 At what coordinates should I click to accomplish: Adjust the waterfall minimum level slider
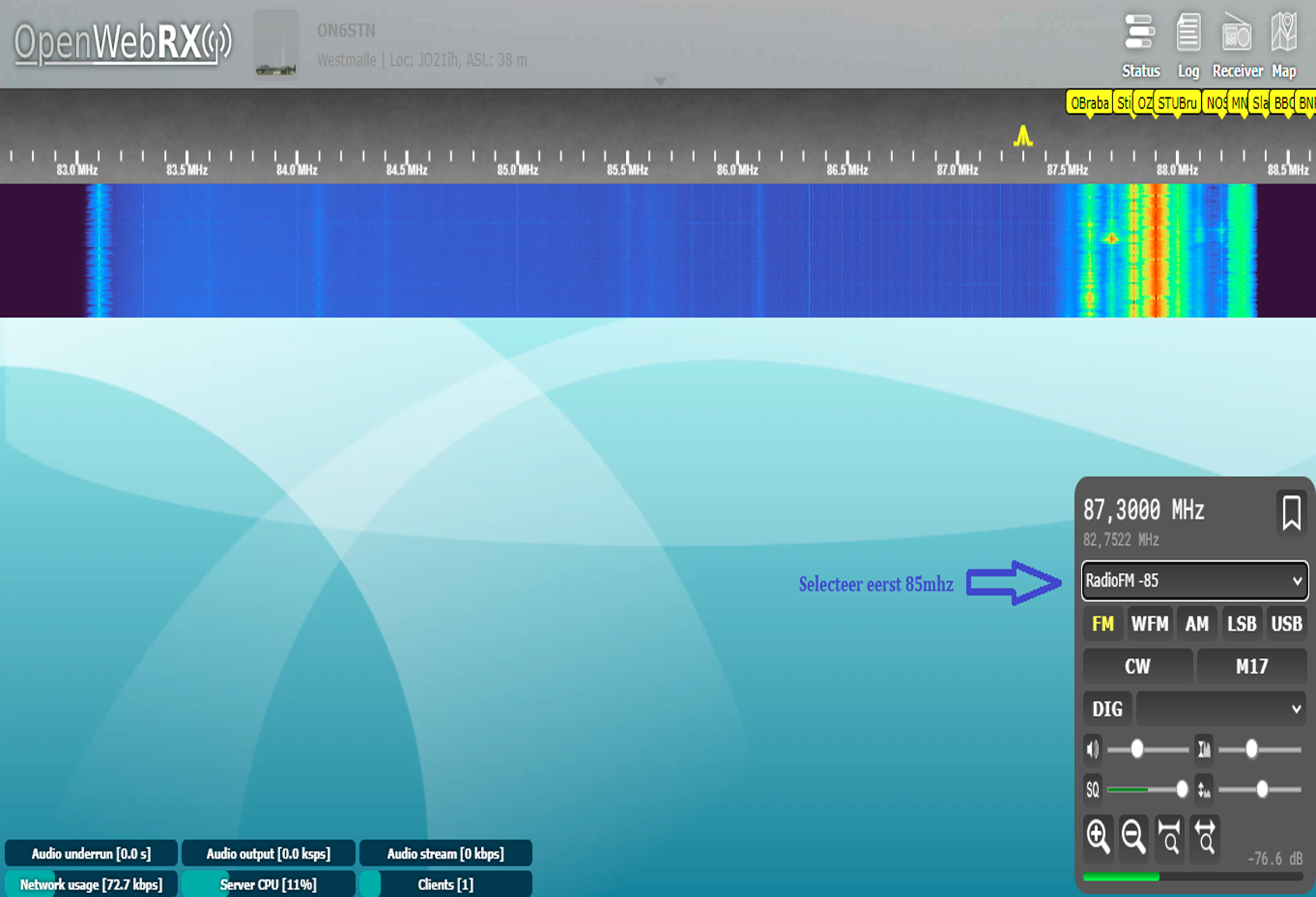(1260, 789)
